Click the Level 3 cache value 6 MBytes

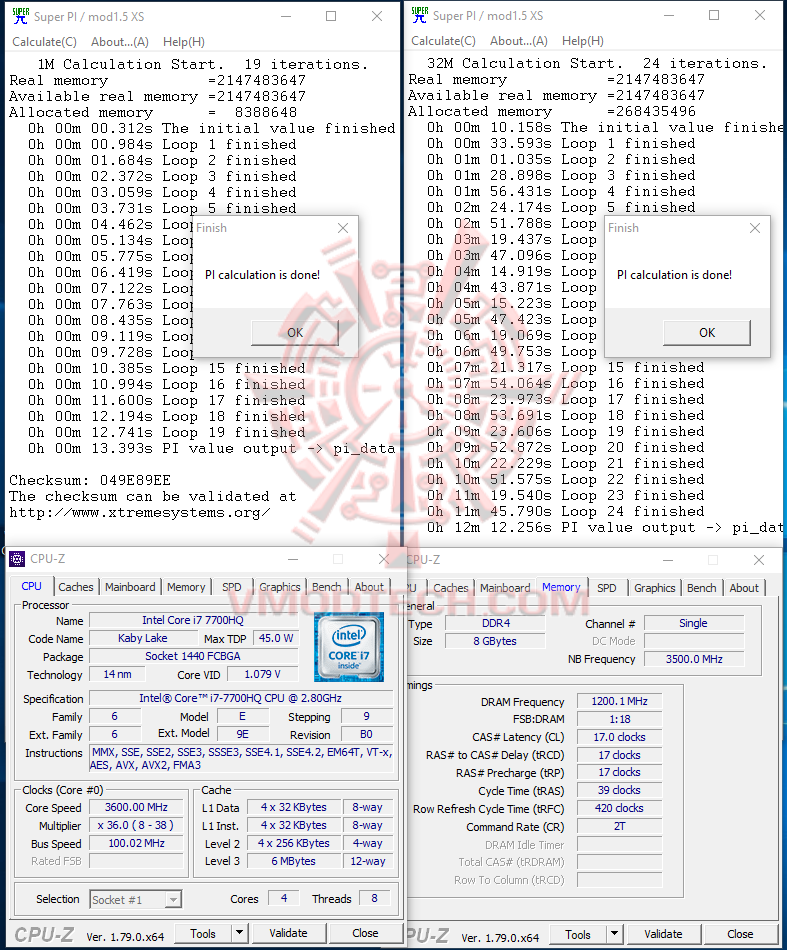click(294, 861)
